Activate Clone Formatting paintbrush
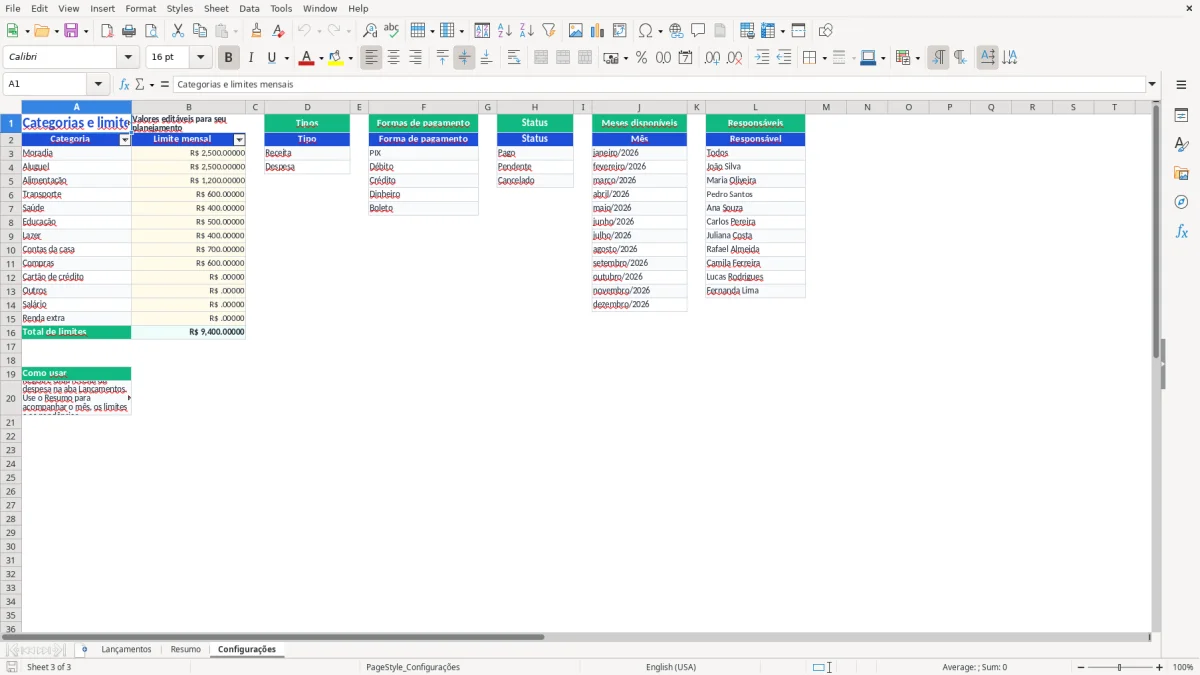1200x675 pixels. point(257,31)
